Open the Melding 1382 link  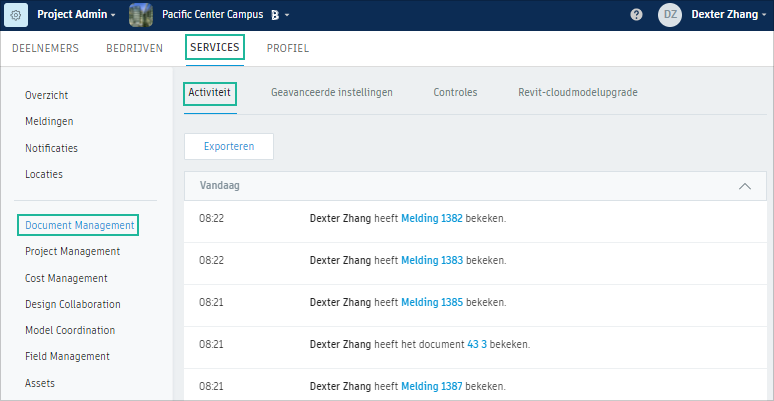[431, 218]
